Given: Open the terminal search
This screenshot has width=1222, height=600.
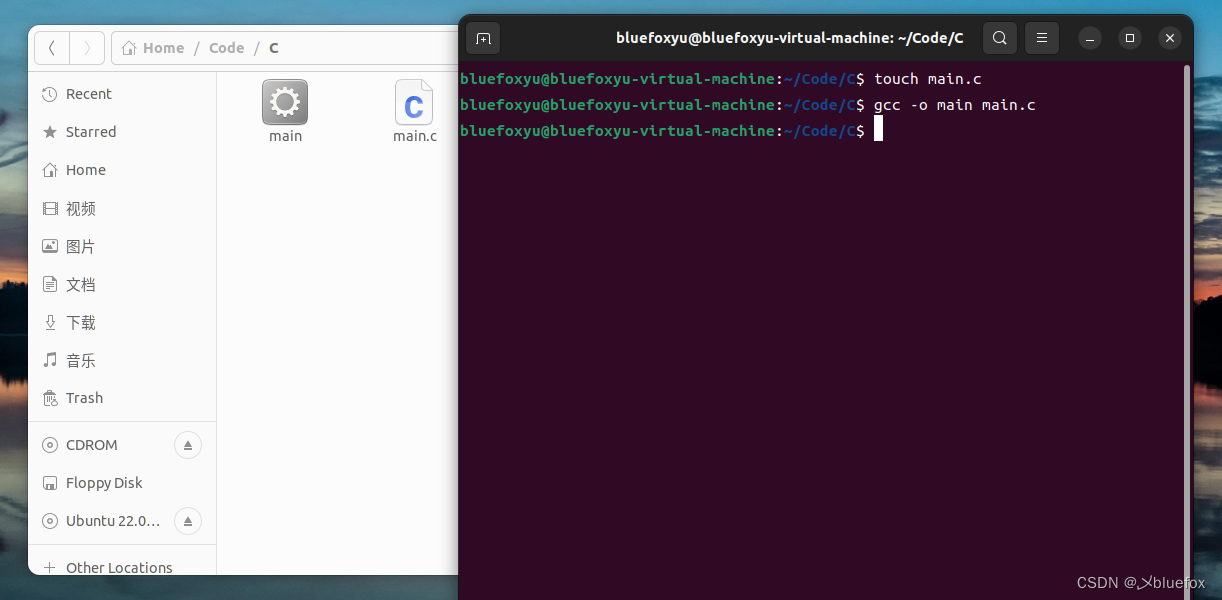Looking at the screenshot, I should (999, 38).
